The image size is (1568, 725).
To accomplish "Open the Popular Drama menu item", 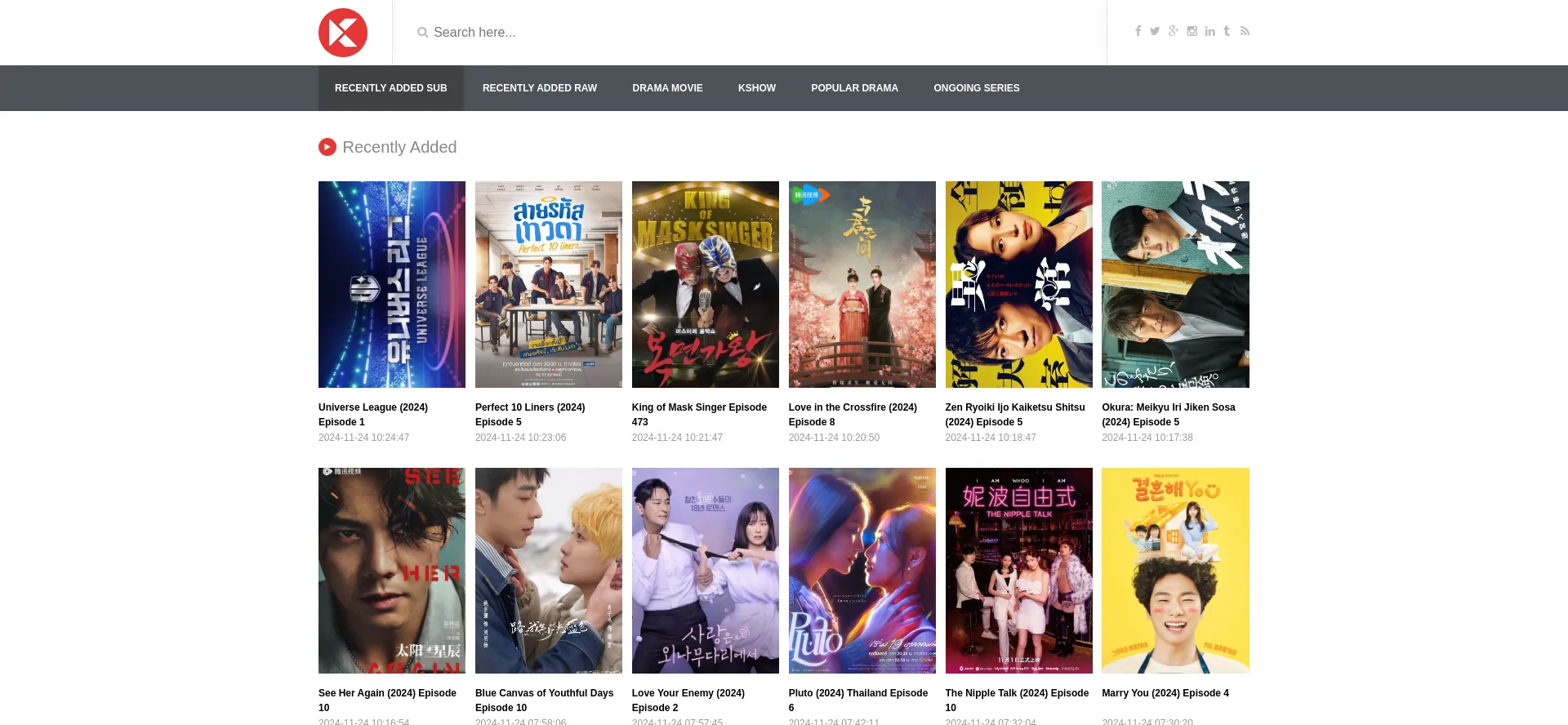I will (x=854, y=88).
